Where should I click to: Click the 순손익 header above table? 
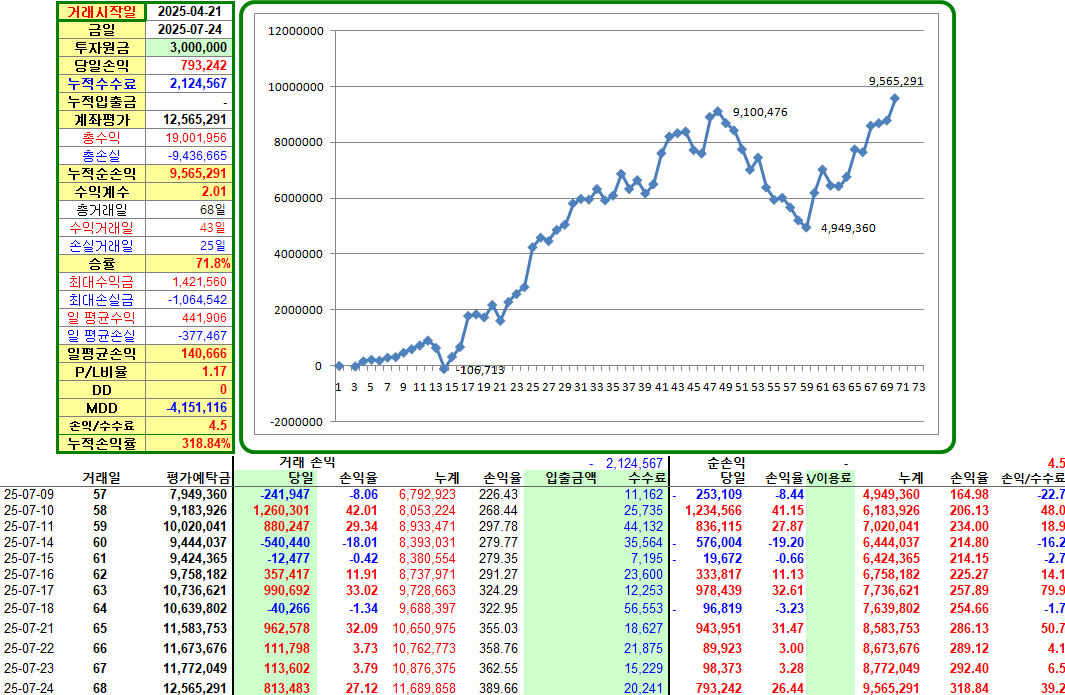click(726, 463)
